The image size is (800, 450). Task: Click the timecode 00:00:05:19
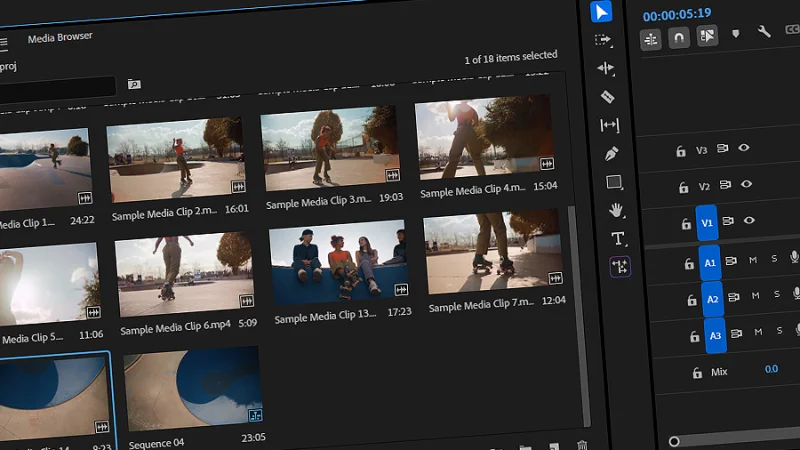tap(677, 15)
